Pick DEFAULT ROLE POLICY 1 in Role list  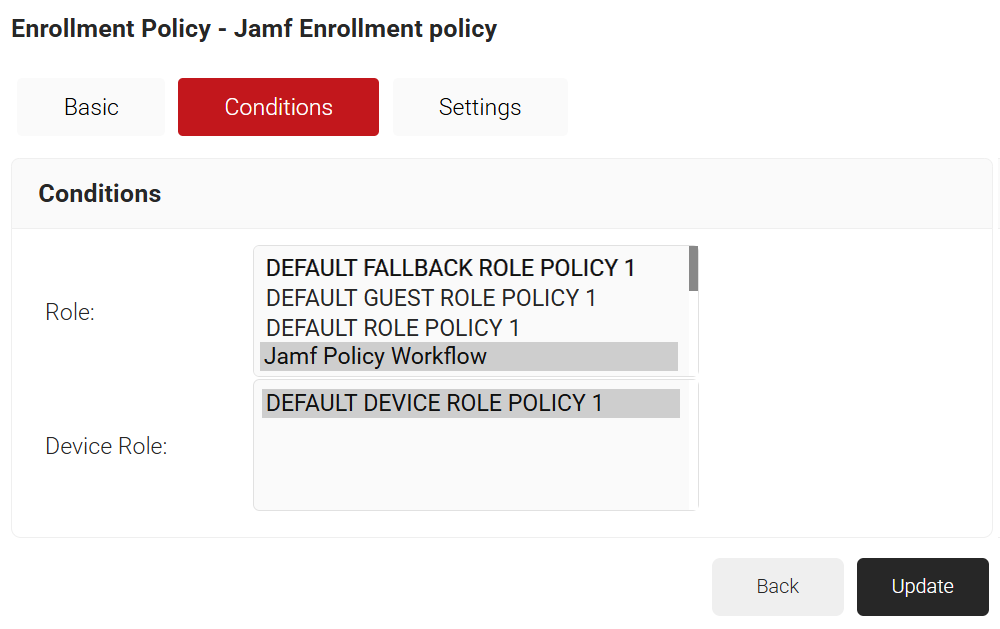(393, 328)
